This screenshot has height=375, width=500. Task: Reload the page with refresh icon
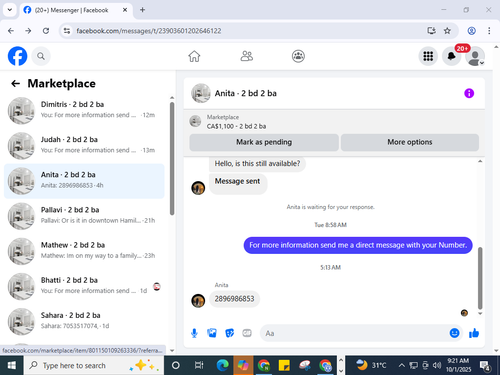coord(46,31)
